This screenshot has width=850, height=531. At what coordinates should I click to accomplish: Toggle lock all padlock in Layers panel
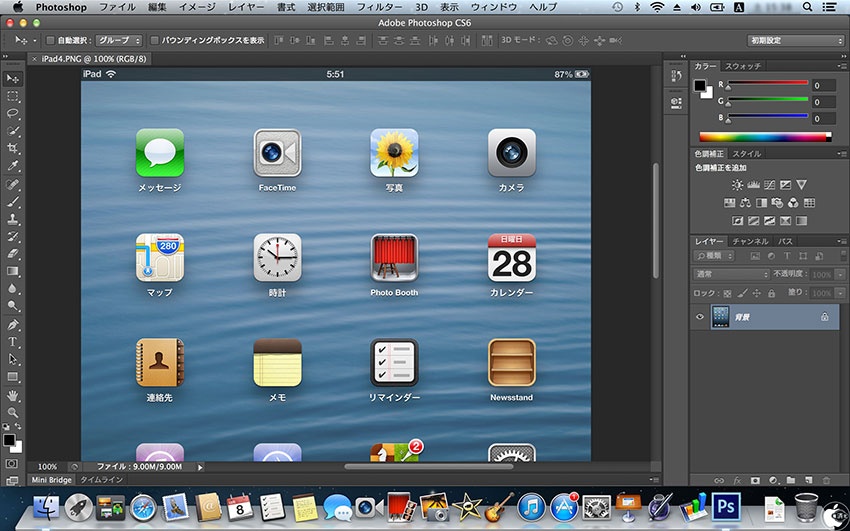coord(771,293)
